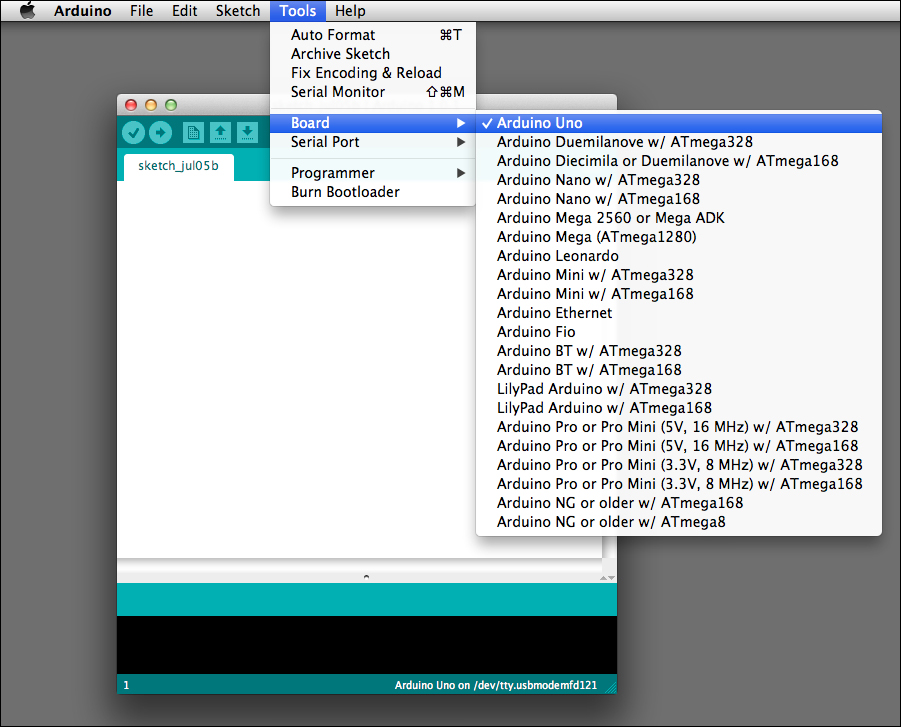Open the Apple menu icon
901x727 pixels.
[27, 11]
